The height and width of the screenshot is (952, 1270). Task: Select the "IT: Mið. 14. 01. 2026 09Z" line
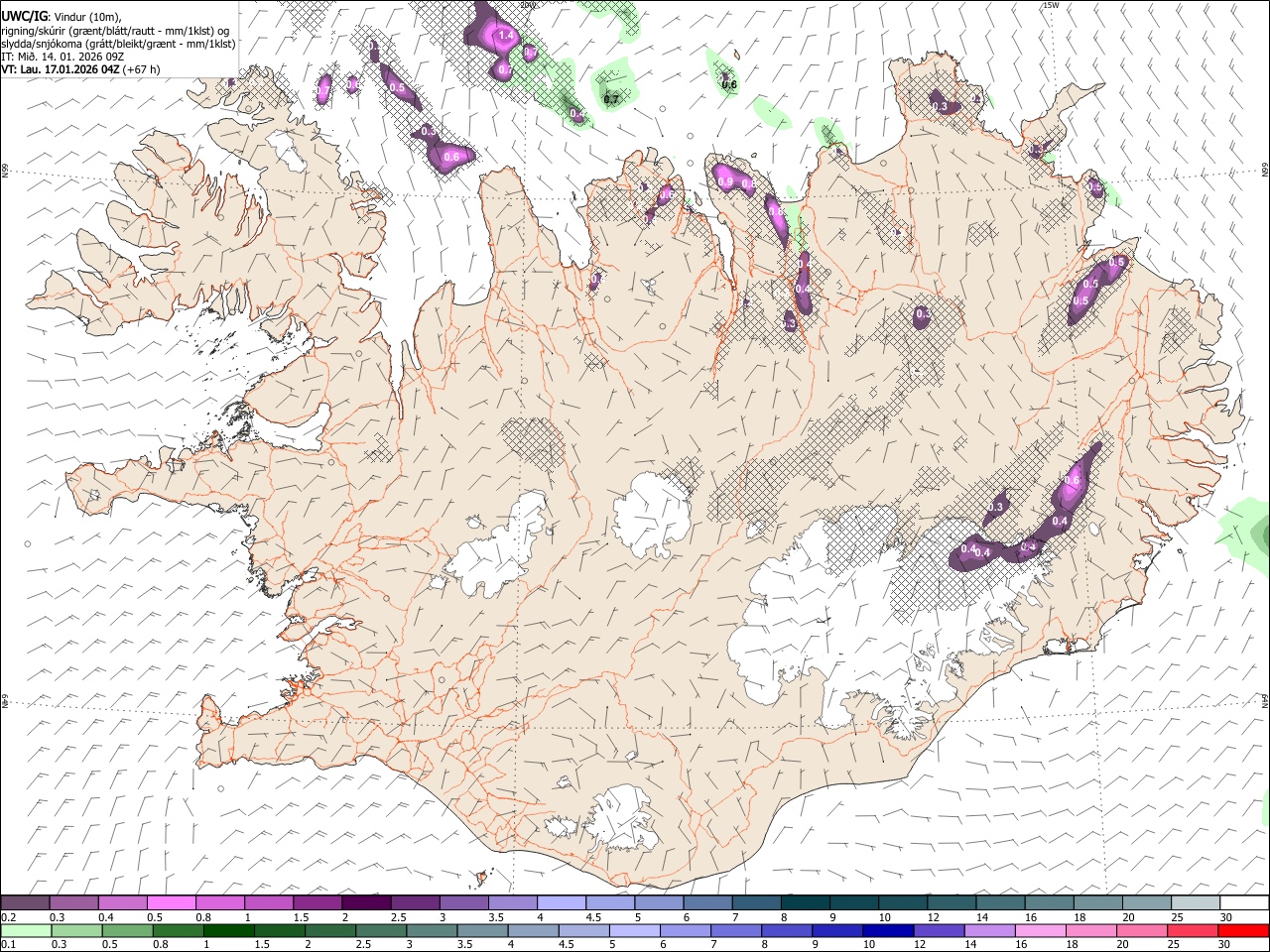(x=63, y=57)
